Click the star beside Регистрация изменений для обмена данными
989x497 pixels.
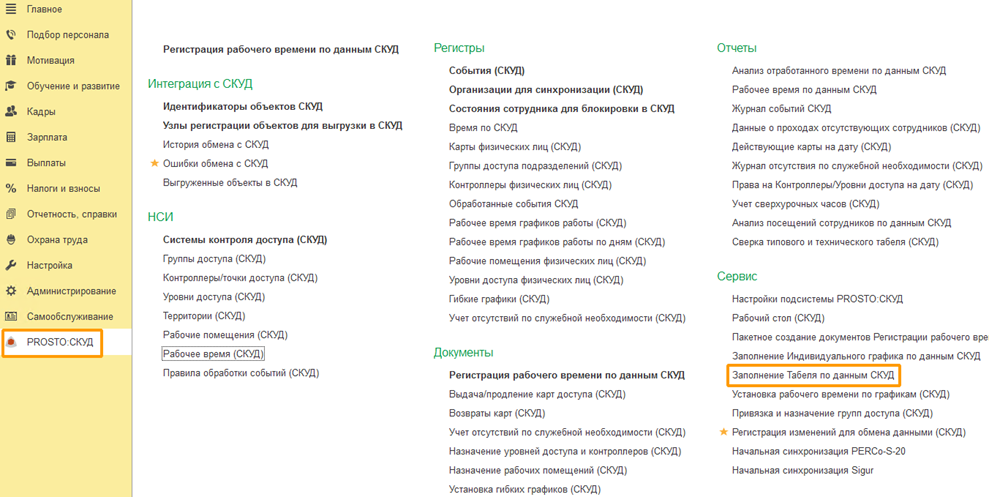pyautogui.click(x=723, y=432)
